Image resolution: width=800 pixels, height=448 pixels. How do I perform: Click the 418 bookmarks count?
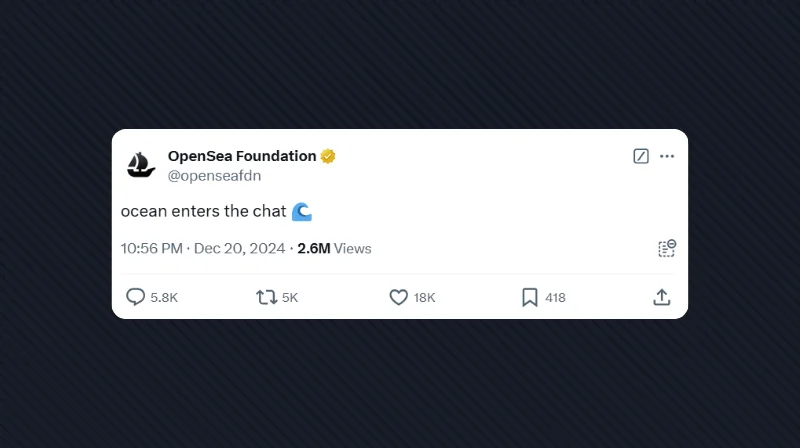(555, 298)
